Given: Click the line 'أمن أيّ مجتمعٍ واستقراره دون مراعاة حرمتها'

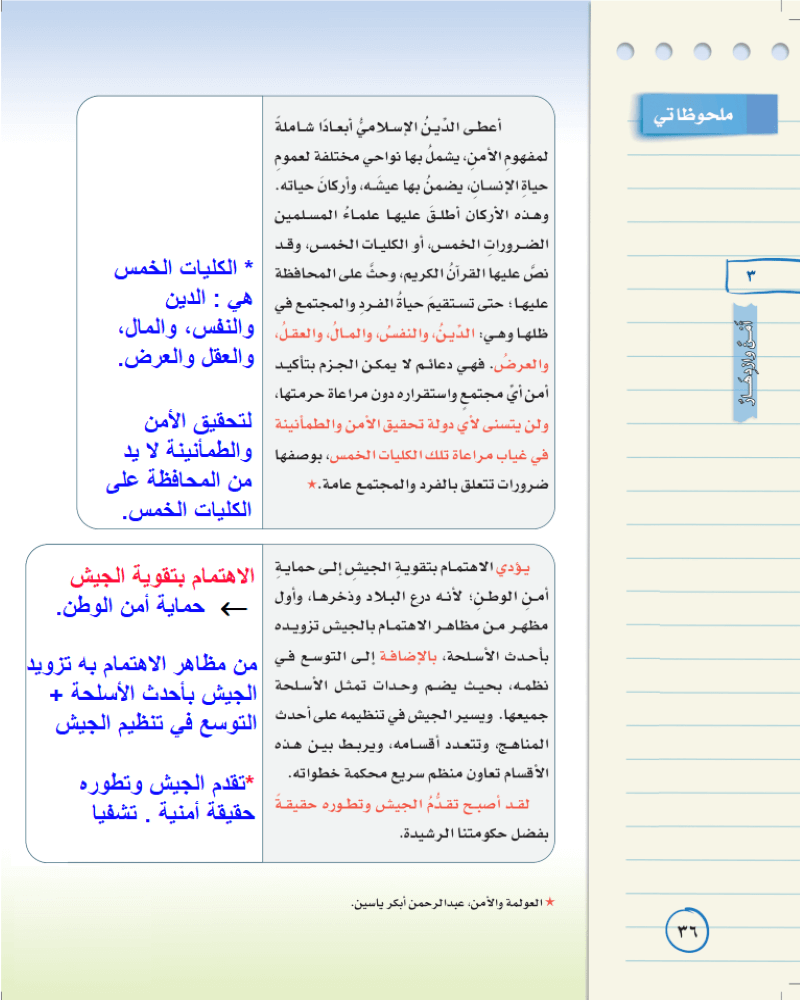Looking at the screenshot, I should click(411, 394).
